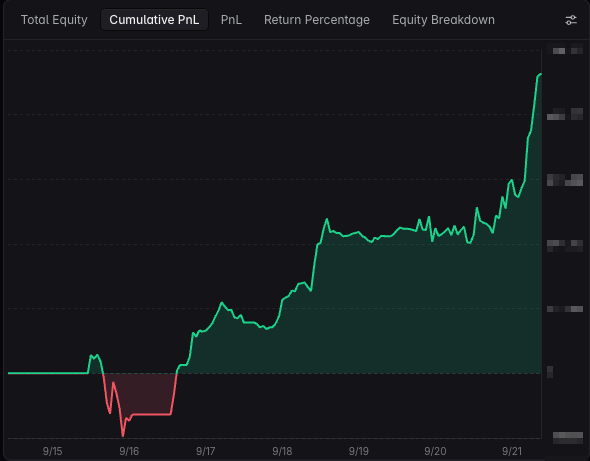This screenshot has width=590, height=461.
Task: Switch to Return Percentage tab
Action: click(x=317, y=20)
